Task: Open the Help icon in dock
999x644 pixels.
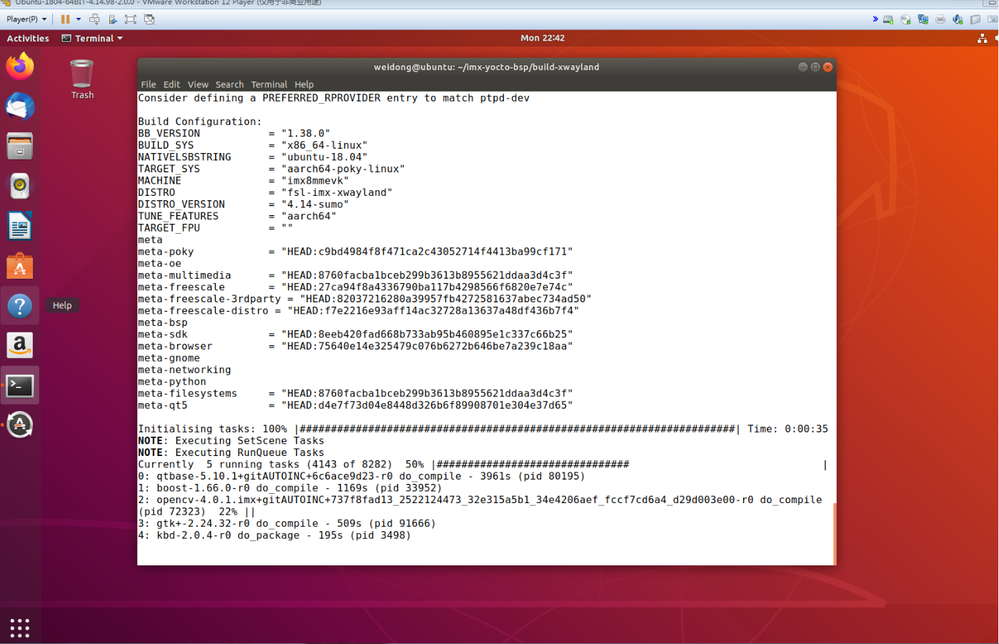Action: coord(20,306)
